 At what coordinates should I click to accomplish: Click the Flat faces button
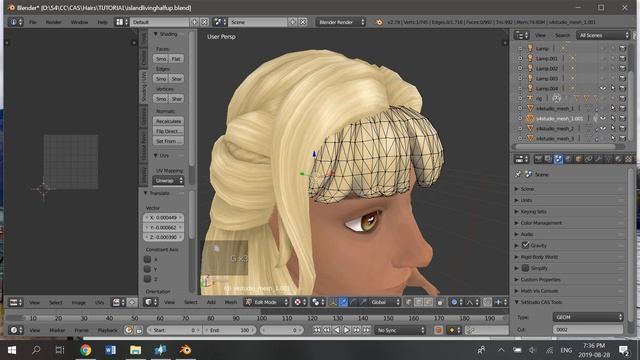[176, 59]
